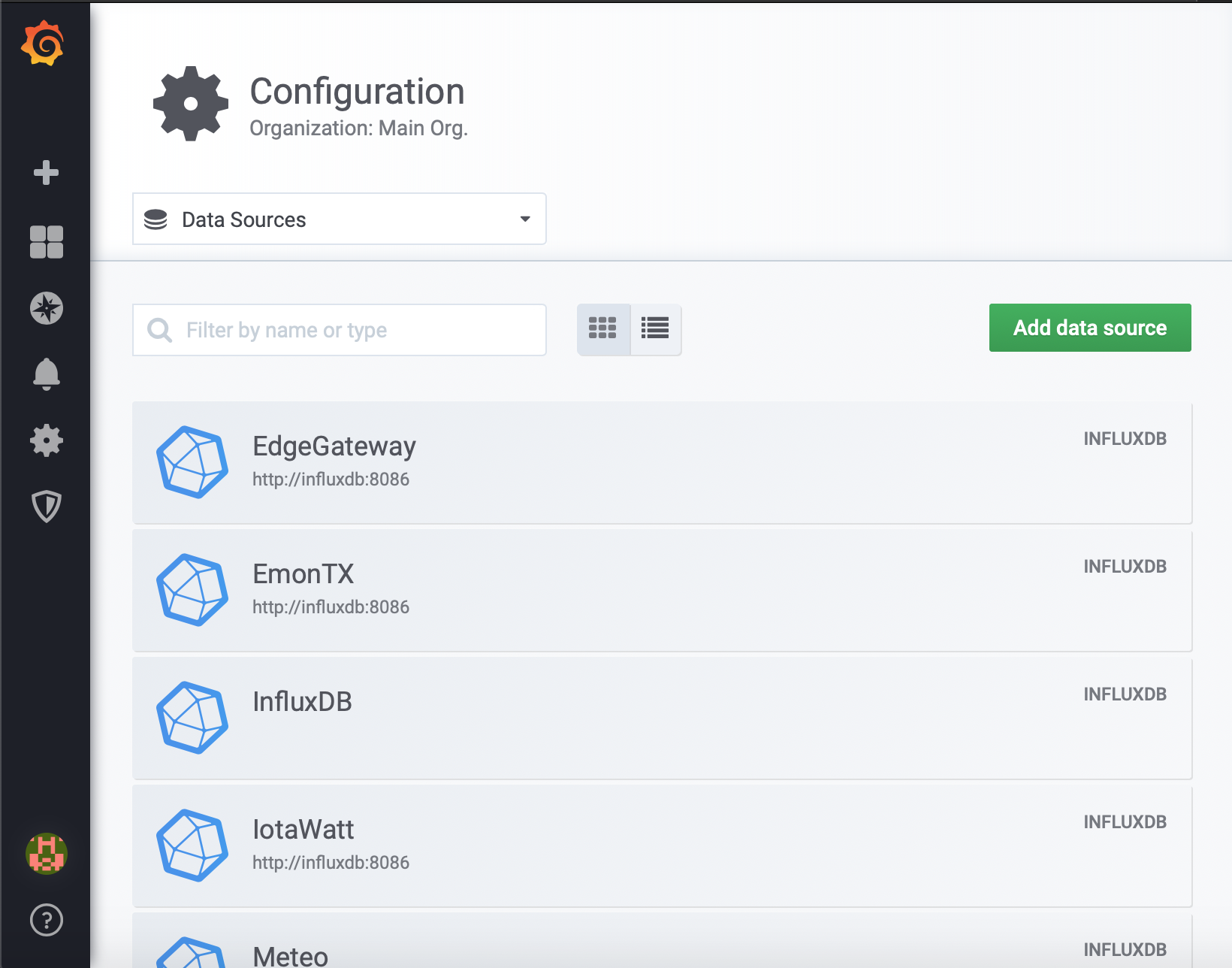Click INFLUXDB type label on InfluxDB row
1232x968 pixels.
click(x=1125, y=694)
